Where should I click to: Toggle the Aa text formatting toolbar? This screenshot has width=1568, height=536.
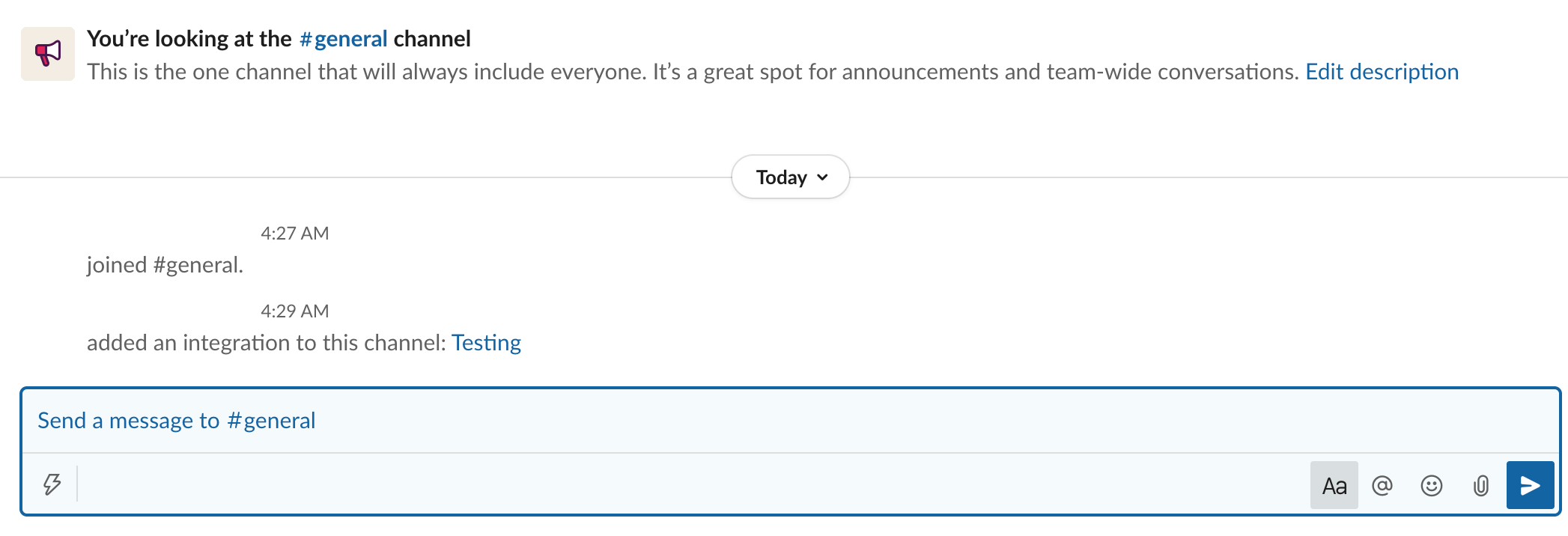tap(1334, 486)
